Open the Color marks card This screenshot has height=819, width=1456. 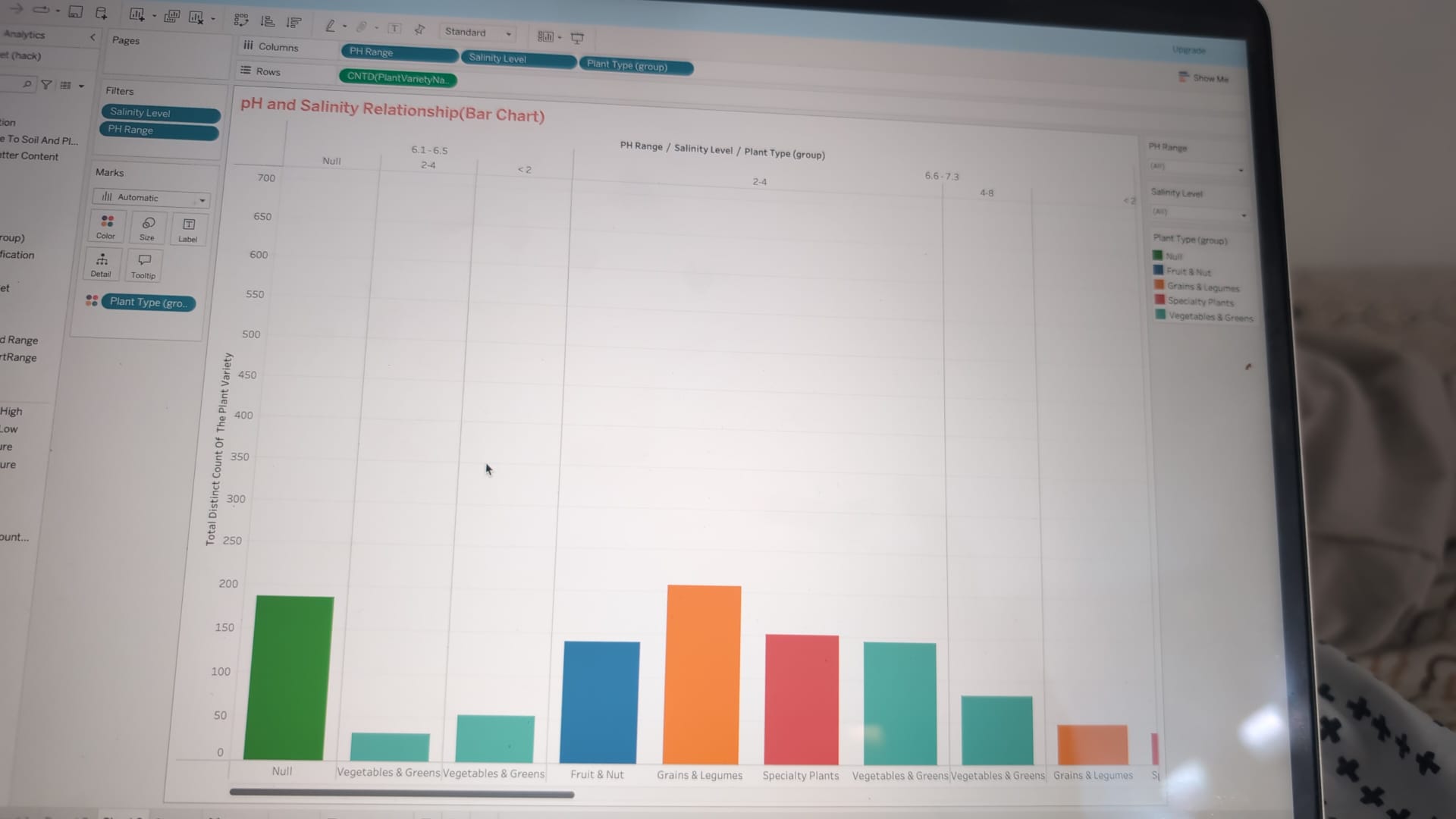107,226
